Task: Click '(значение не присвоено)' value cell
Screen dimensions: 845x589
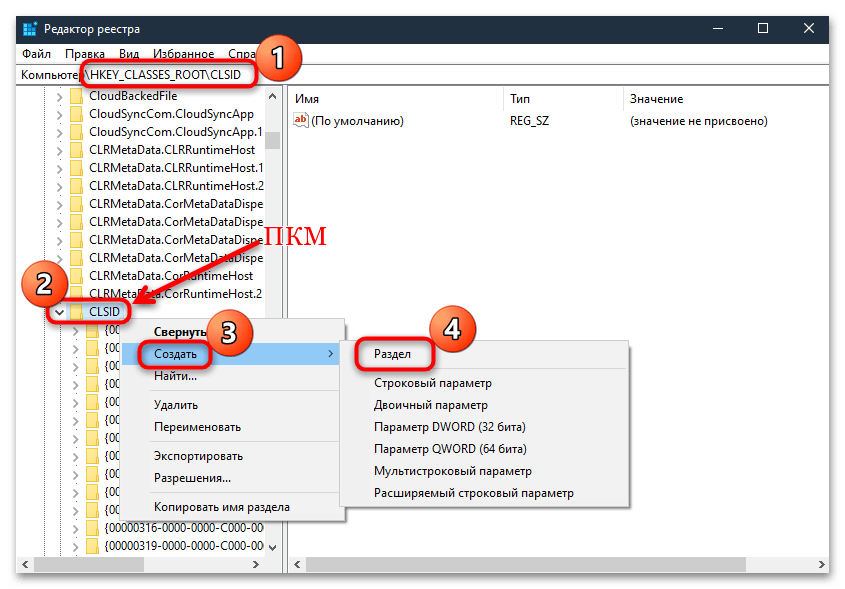Action: pos(698,121)
